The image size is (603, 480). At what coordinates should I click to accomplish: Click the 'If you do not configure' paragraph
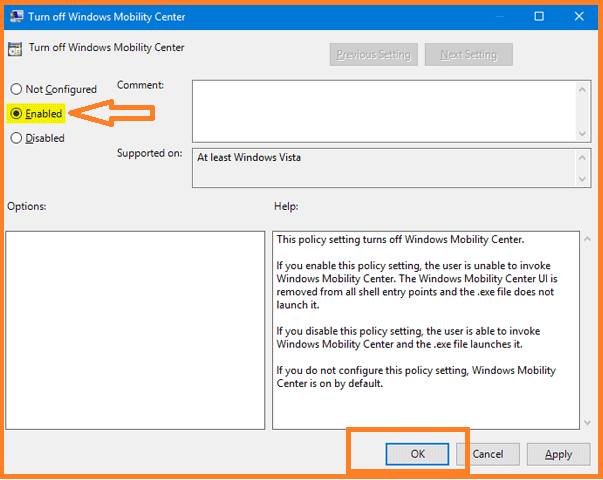[x=416, y=377]
